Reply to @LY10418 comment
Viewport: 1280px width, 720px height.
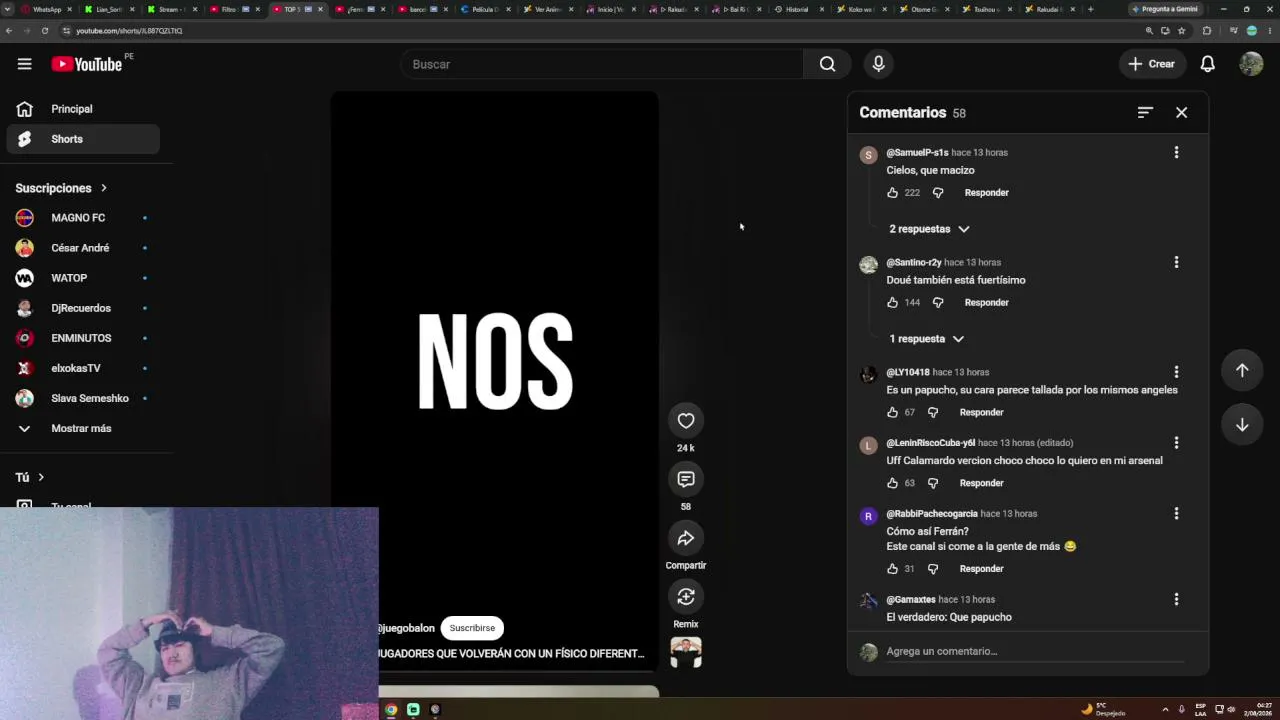coord(981,413)
